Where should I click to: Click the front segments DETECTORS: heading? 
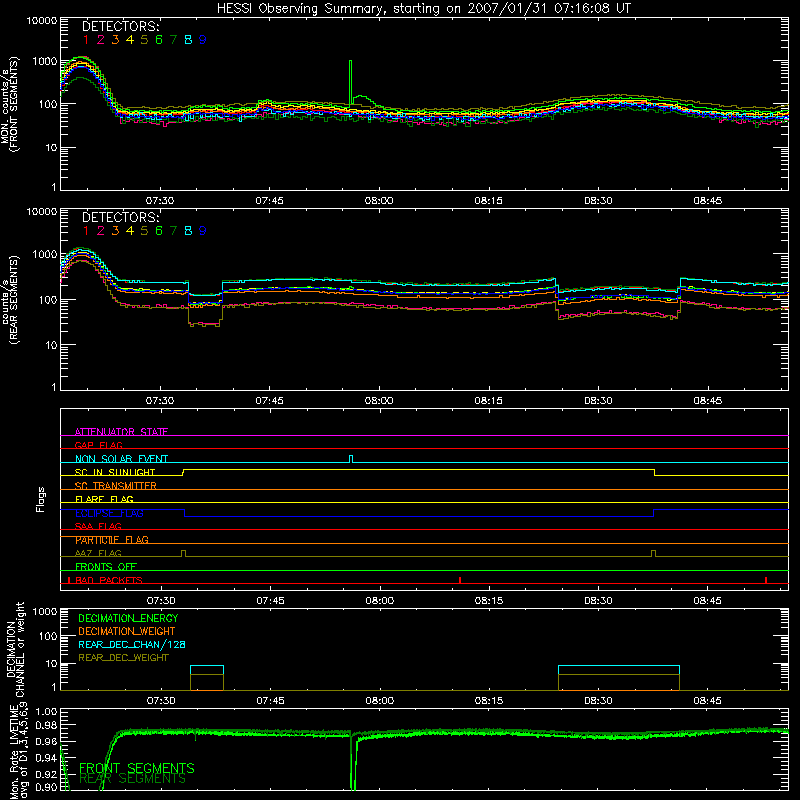tap(121, 26)
